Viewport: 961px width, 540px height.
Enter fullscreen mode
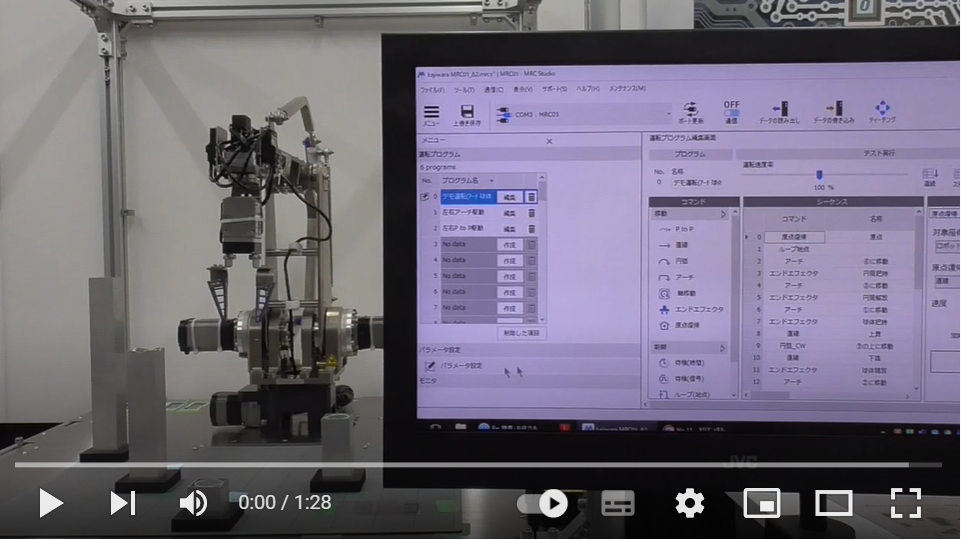pos(905,503)
